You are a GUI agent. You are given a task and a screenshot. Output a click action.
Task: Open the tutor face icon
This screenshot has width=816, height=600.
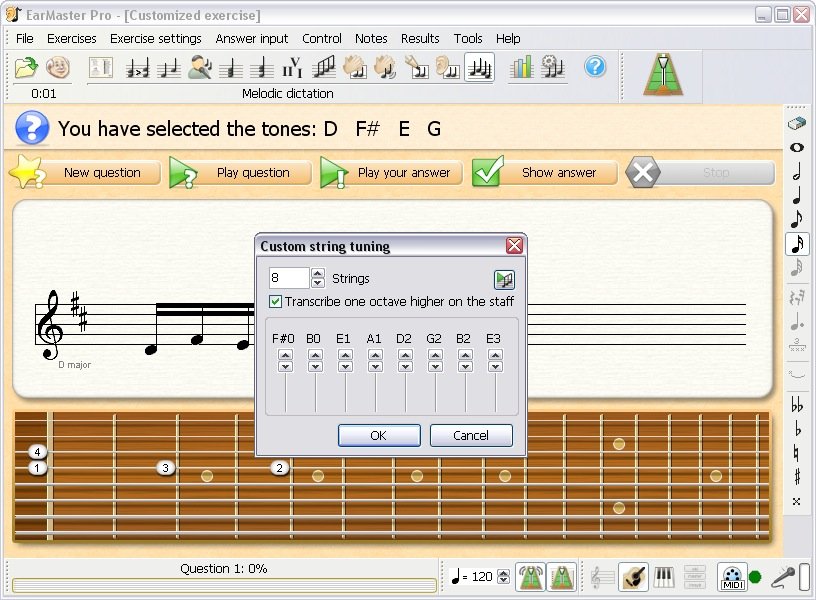[x=58, y=68]
